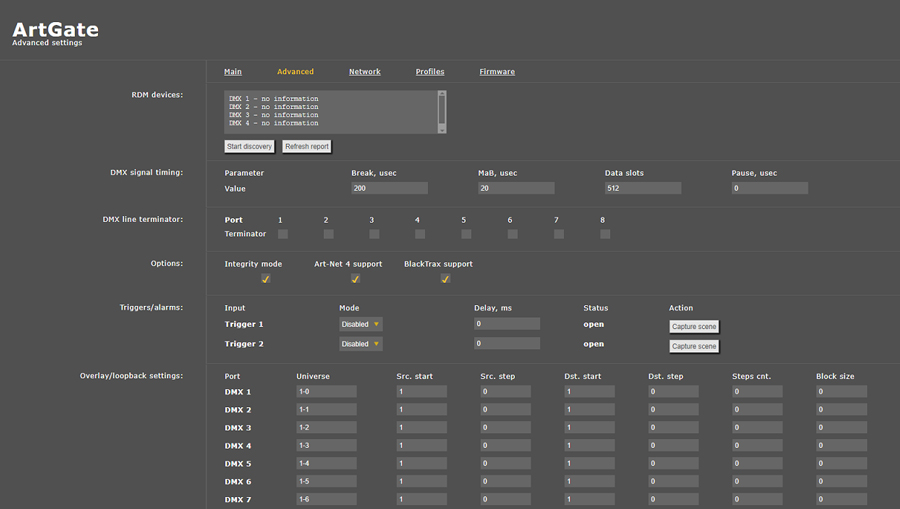Click DMX 6 Dst. start field
Screen dimensions: 900x509
click(589, 481)
